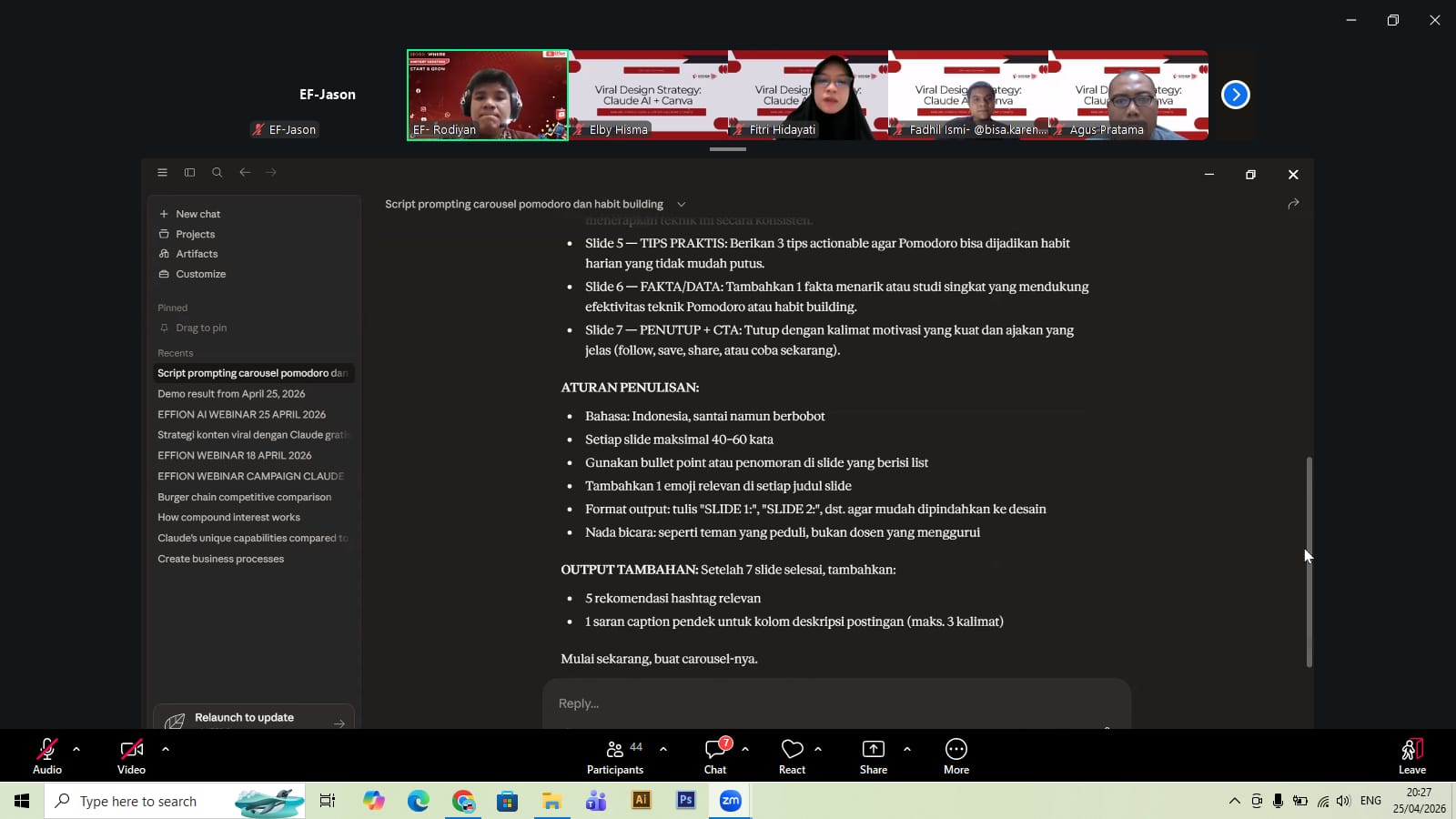
Task: Open Artifacts in the sidebar
Action: click(187, 254)
